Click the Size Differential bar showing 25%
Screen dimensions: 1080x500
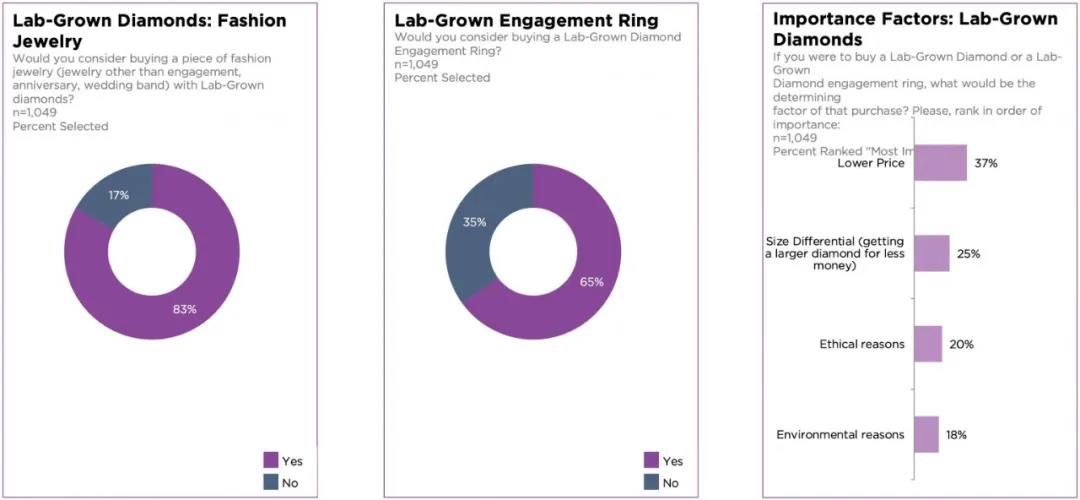click(932, 253)
